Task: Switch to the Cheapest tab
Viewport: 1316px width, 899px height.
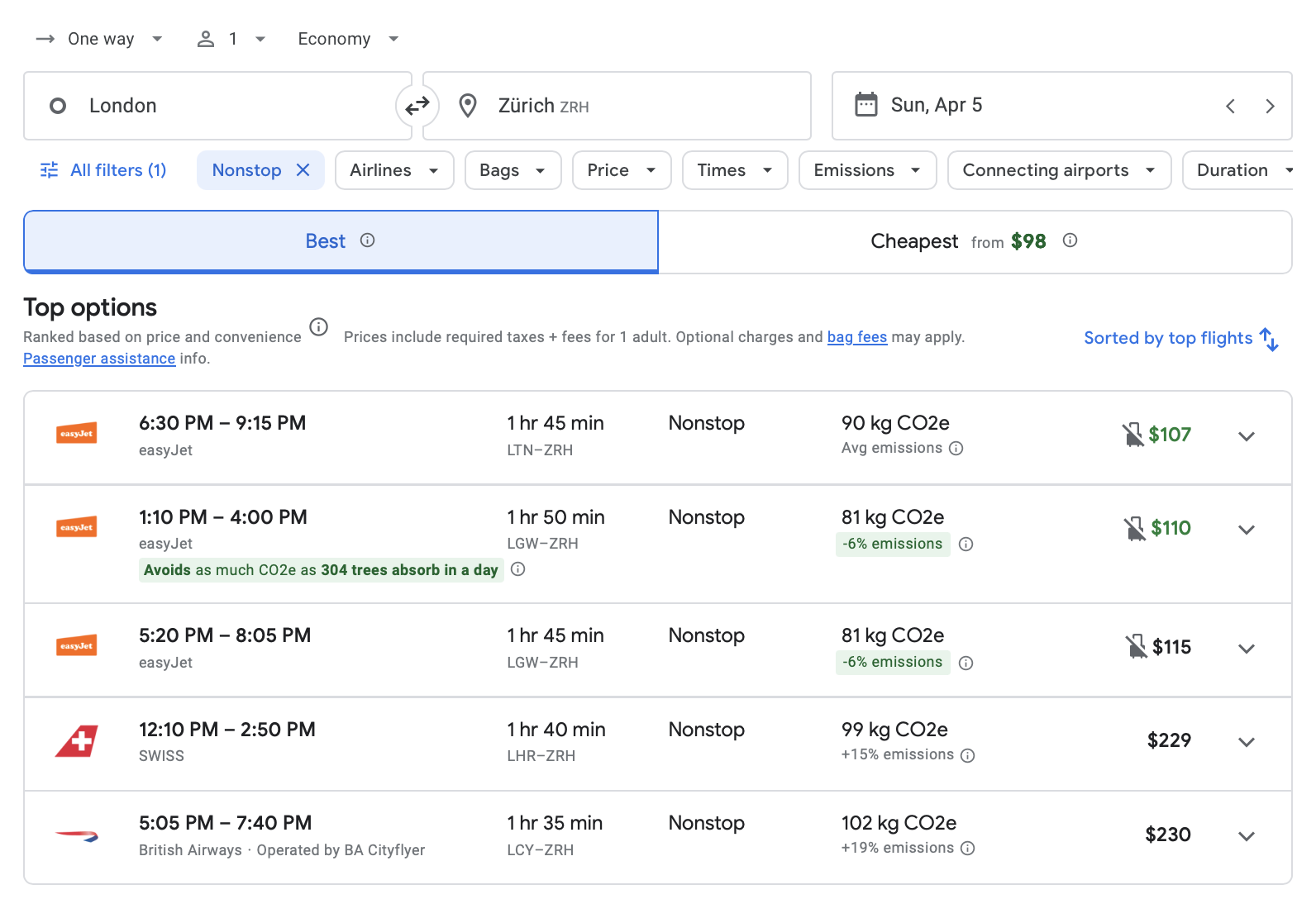Action: click(975, 241)
